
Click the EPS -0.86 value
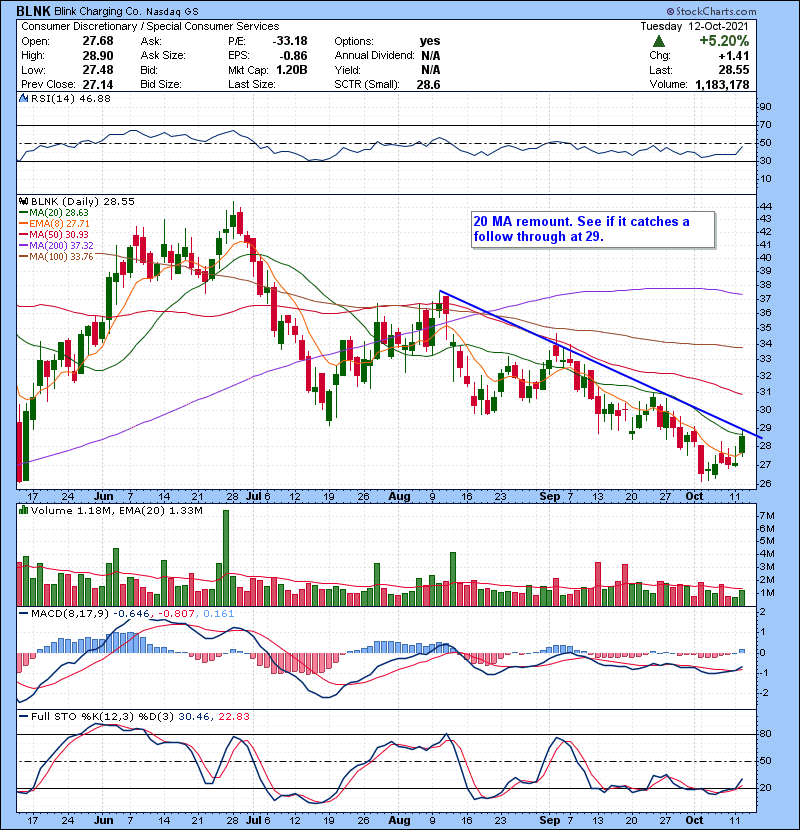pos(294,56)
